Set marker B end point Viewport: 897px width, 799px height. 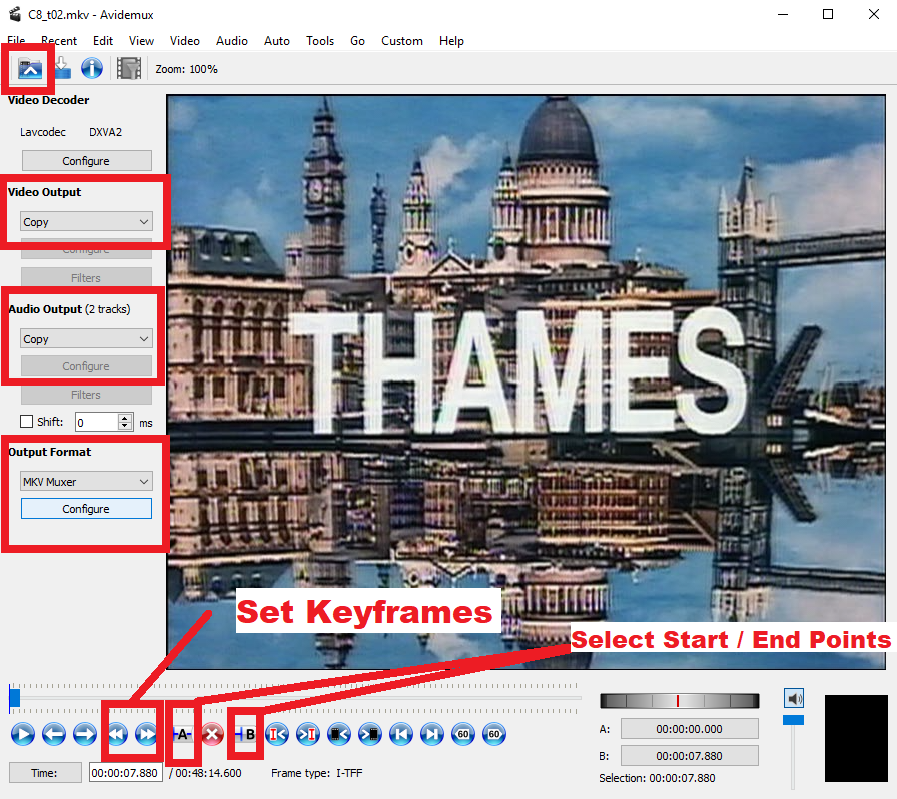pyautogui.click(x=247, y=735)
